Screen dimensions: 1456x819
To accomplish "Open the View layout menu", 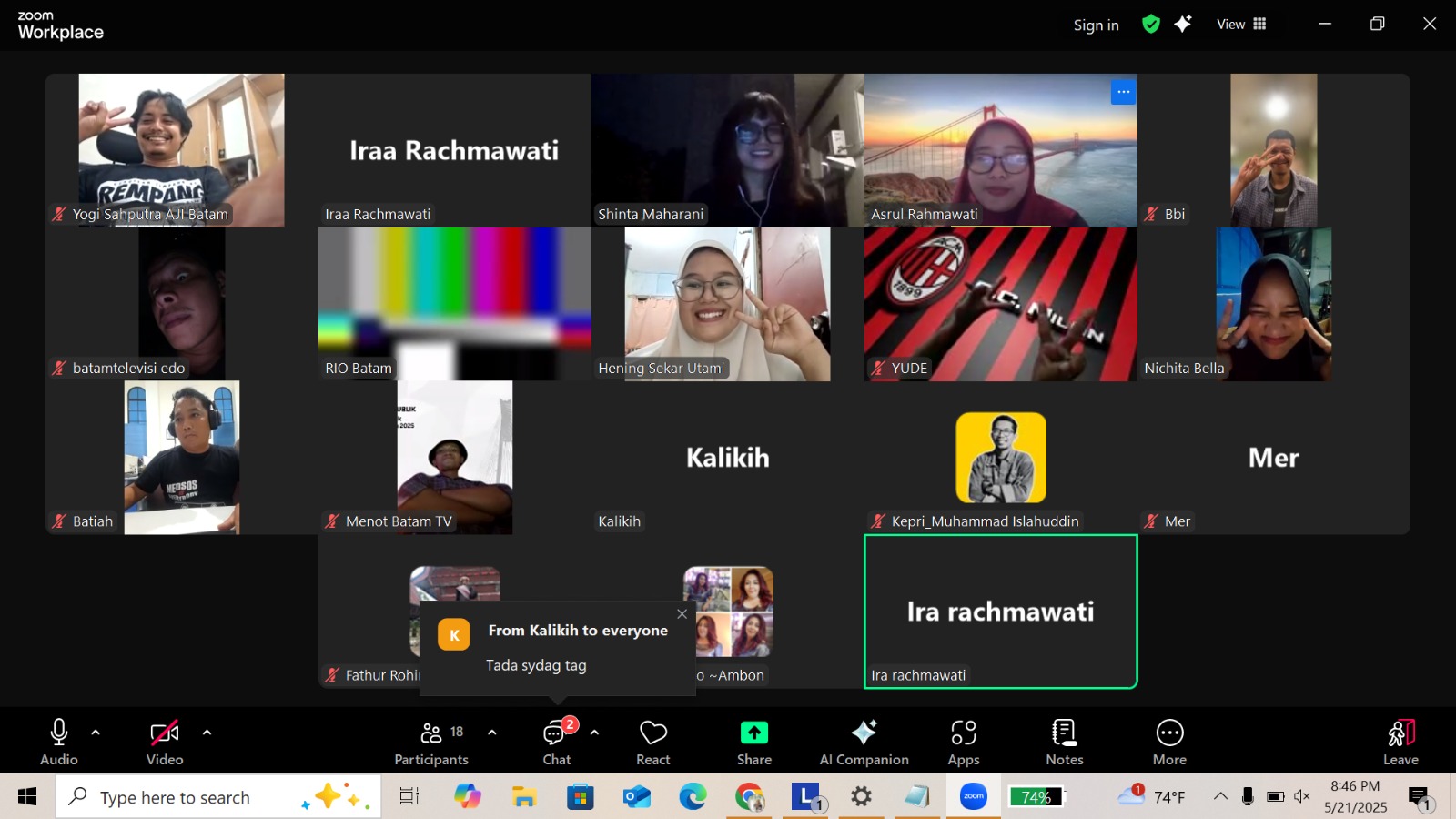I will point(1241,25).
